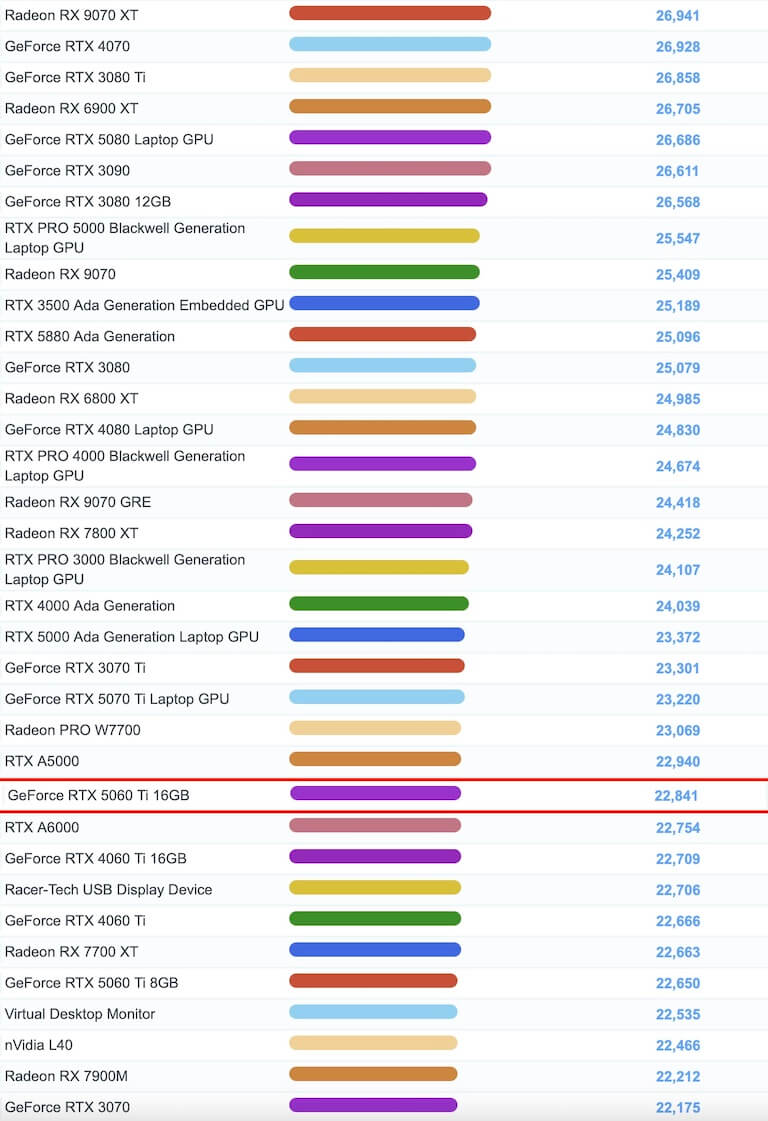768x1121 pixels.
Task: Click score 22,650 for RTX 5060 Ti 8GB
Action: [678, 984]
